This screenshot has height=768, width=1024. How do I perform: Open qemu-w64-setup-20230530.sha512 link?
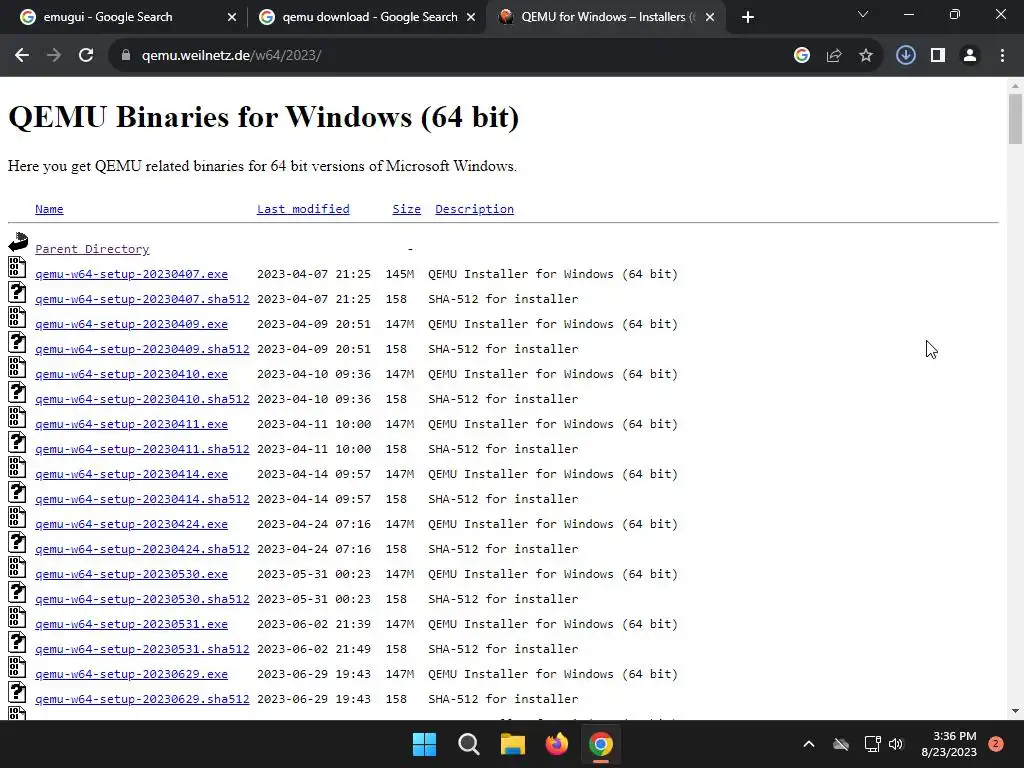142,600
